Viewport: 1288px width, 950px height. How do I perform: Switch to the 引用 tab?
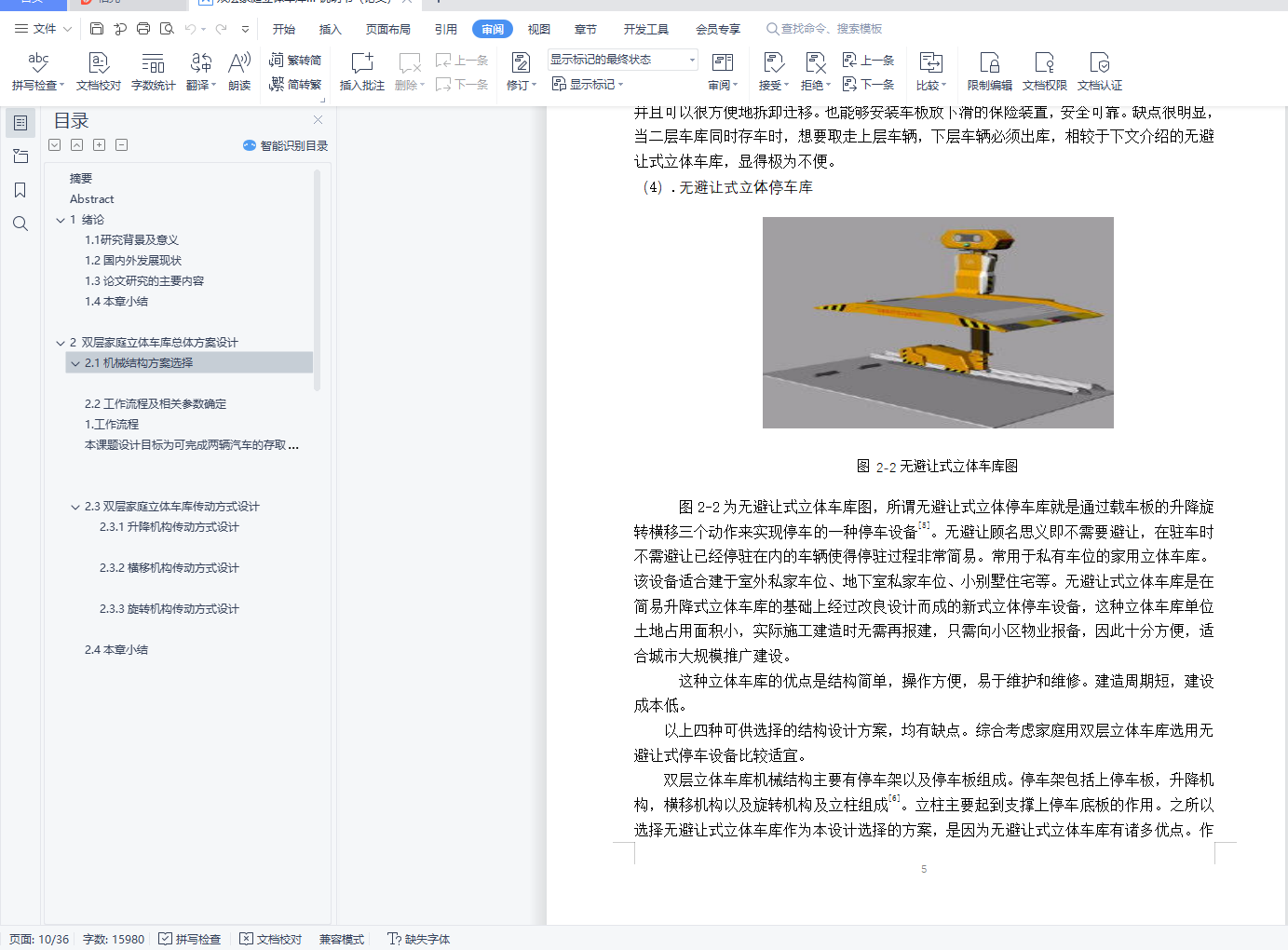point(446,29)
